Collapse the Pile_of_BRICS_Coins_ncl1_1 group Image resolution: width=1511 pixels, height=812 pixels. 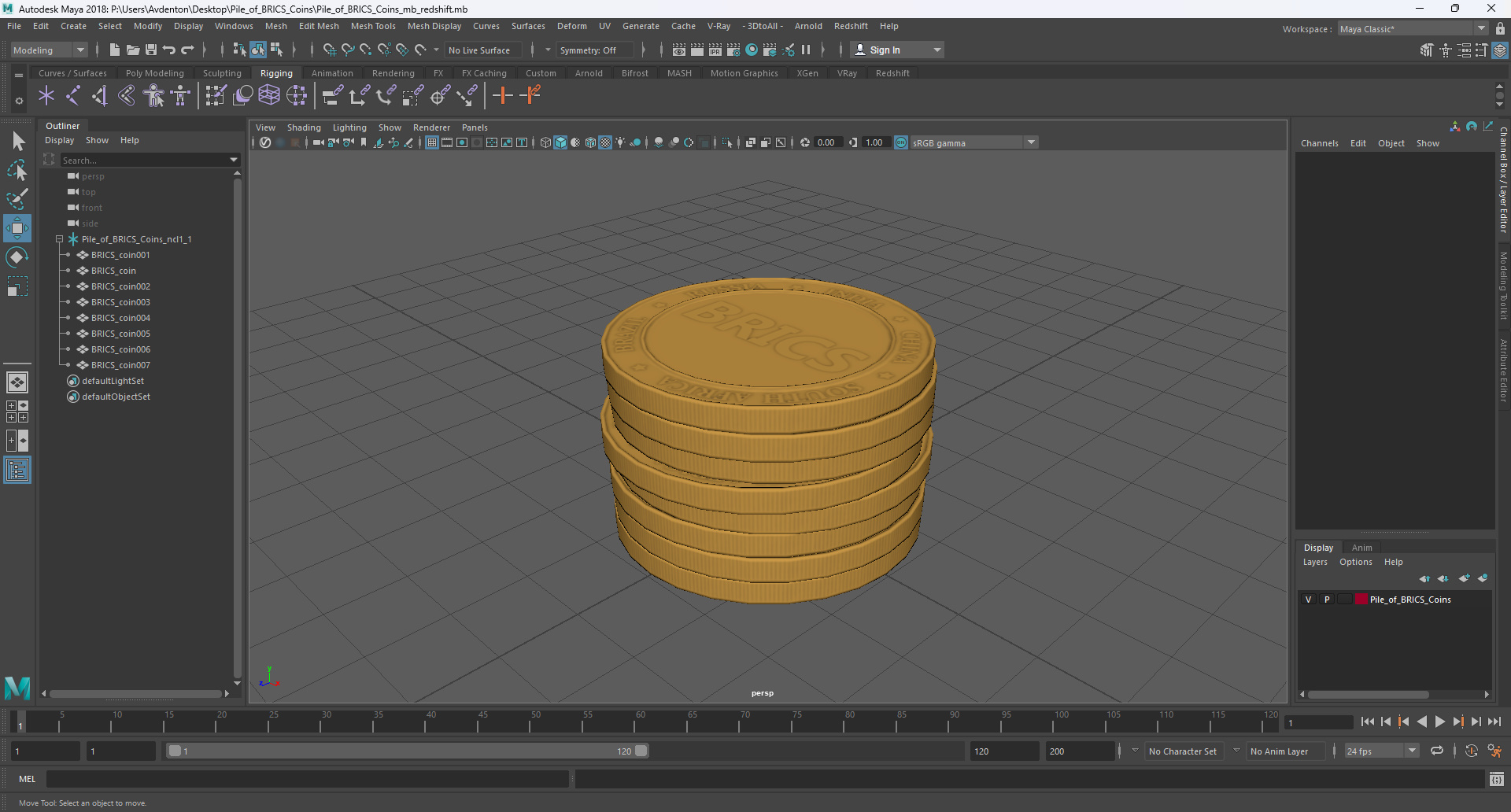pyautogui.click(x=59, y=239)
